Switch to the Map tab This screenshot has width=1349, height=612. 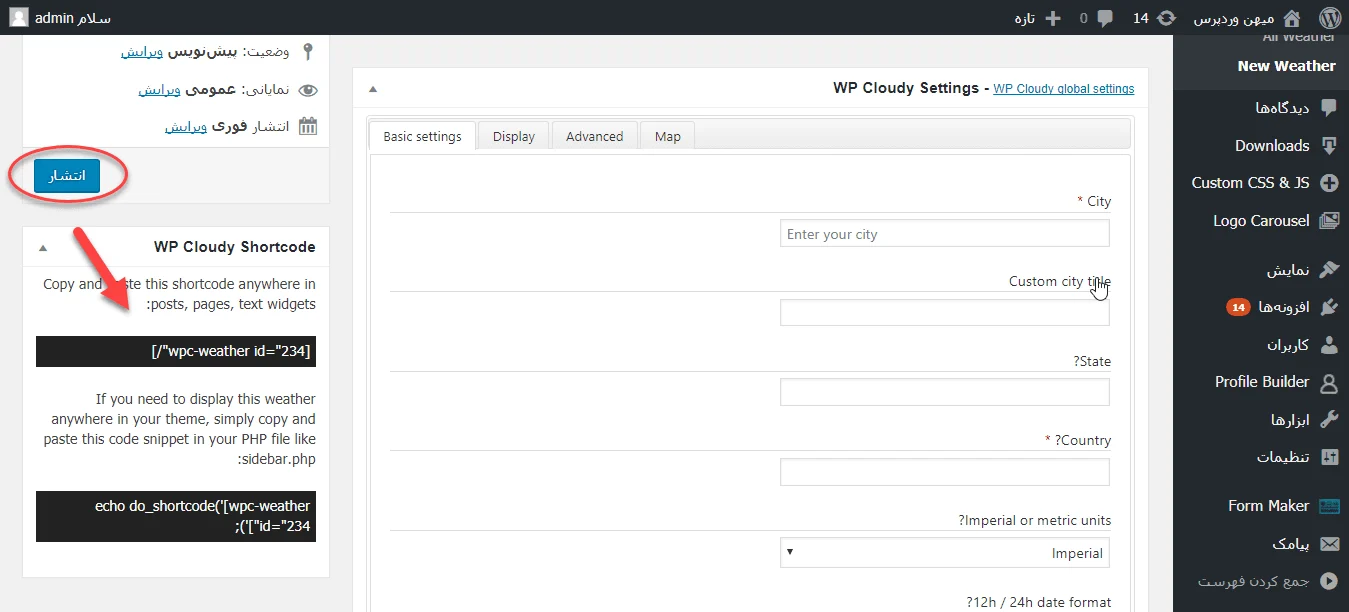click(667, 136)
